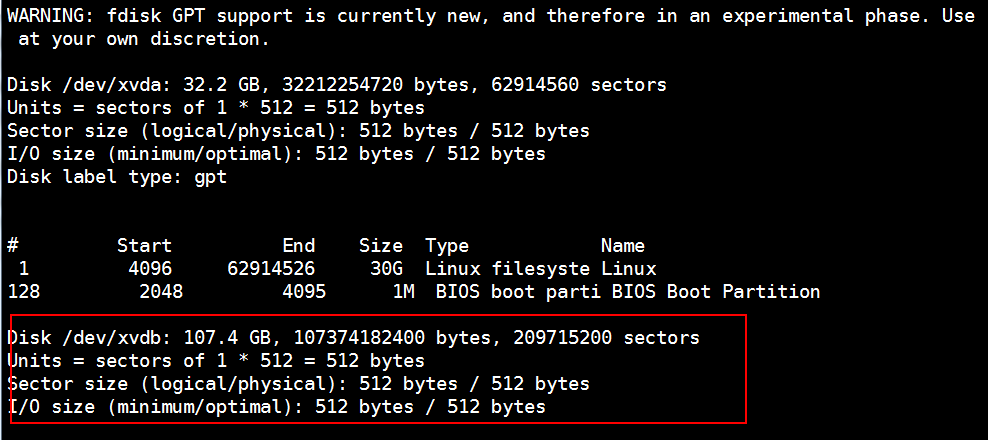This screenshot has height=440, width=988.
Task: Click the 'Disk label type: gpt' line
Action: 117,177
